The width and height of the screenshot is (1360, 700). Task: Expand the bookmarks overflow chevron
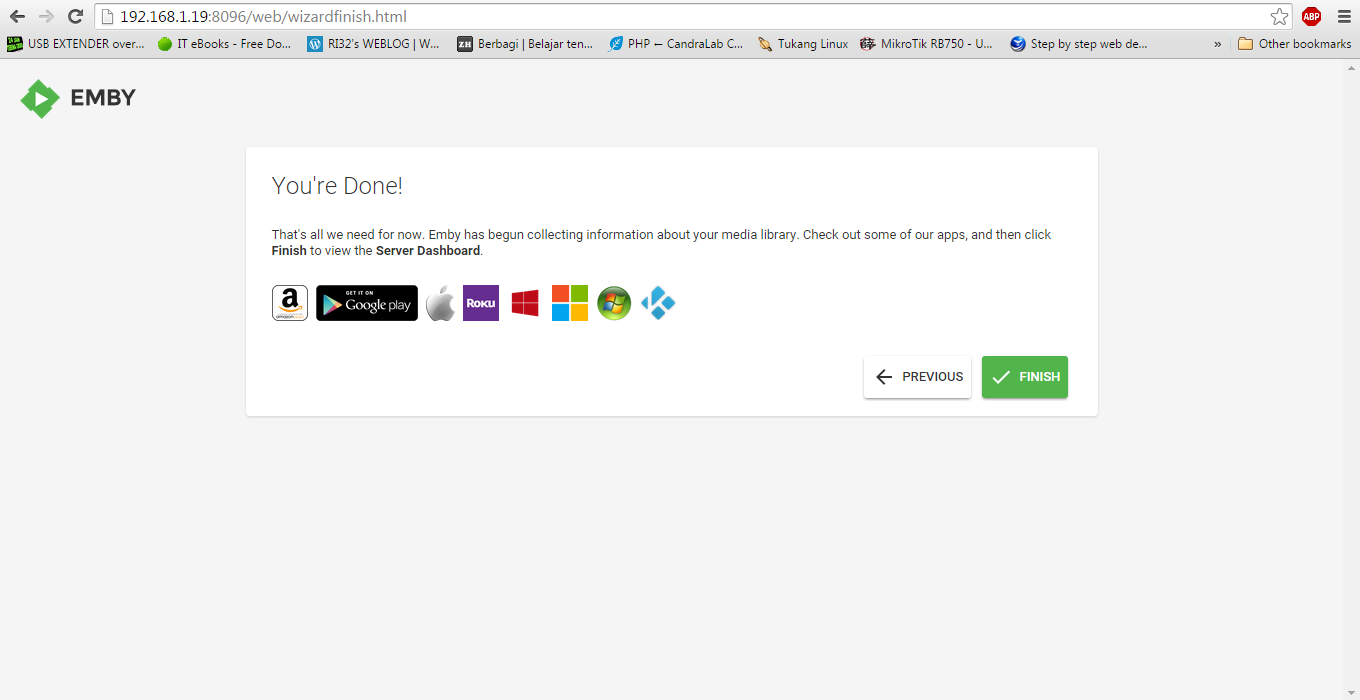(1217, 44)
